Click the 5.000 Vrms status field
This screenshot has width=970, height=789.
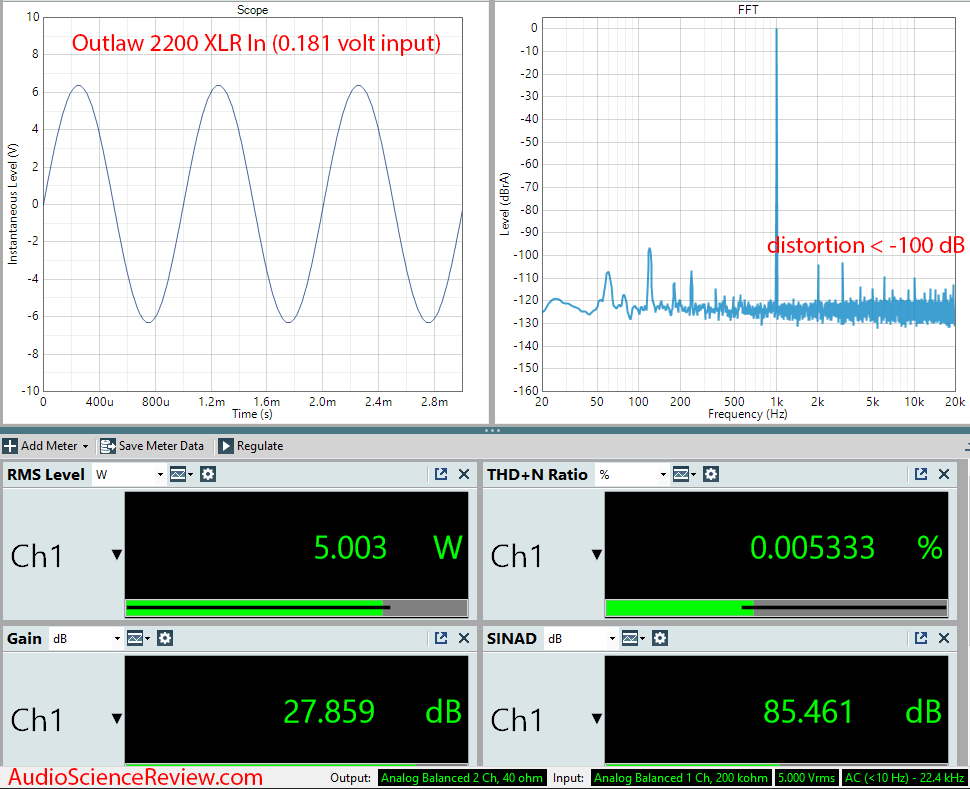click(x=807, y=778)
